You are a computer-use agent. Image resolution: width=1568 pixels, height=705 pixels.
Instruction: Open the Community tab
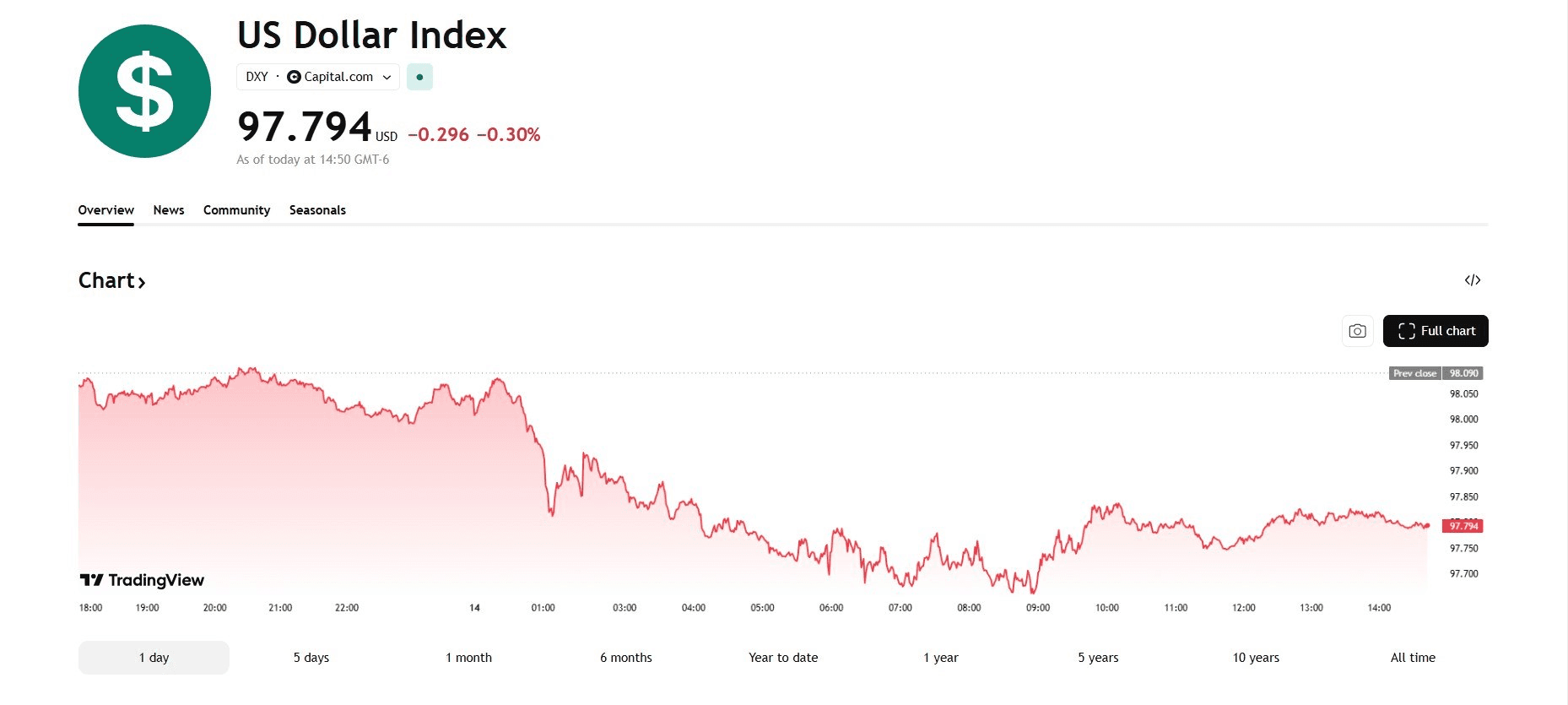pos(236,210)
